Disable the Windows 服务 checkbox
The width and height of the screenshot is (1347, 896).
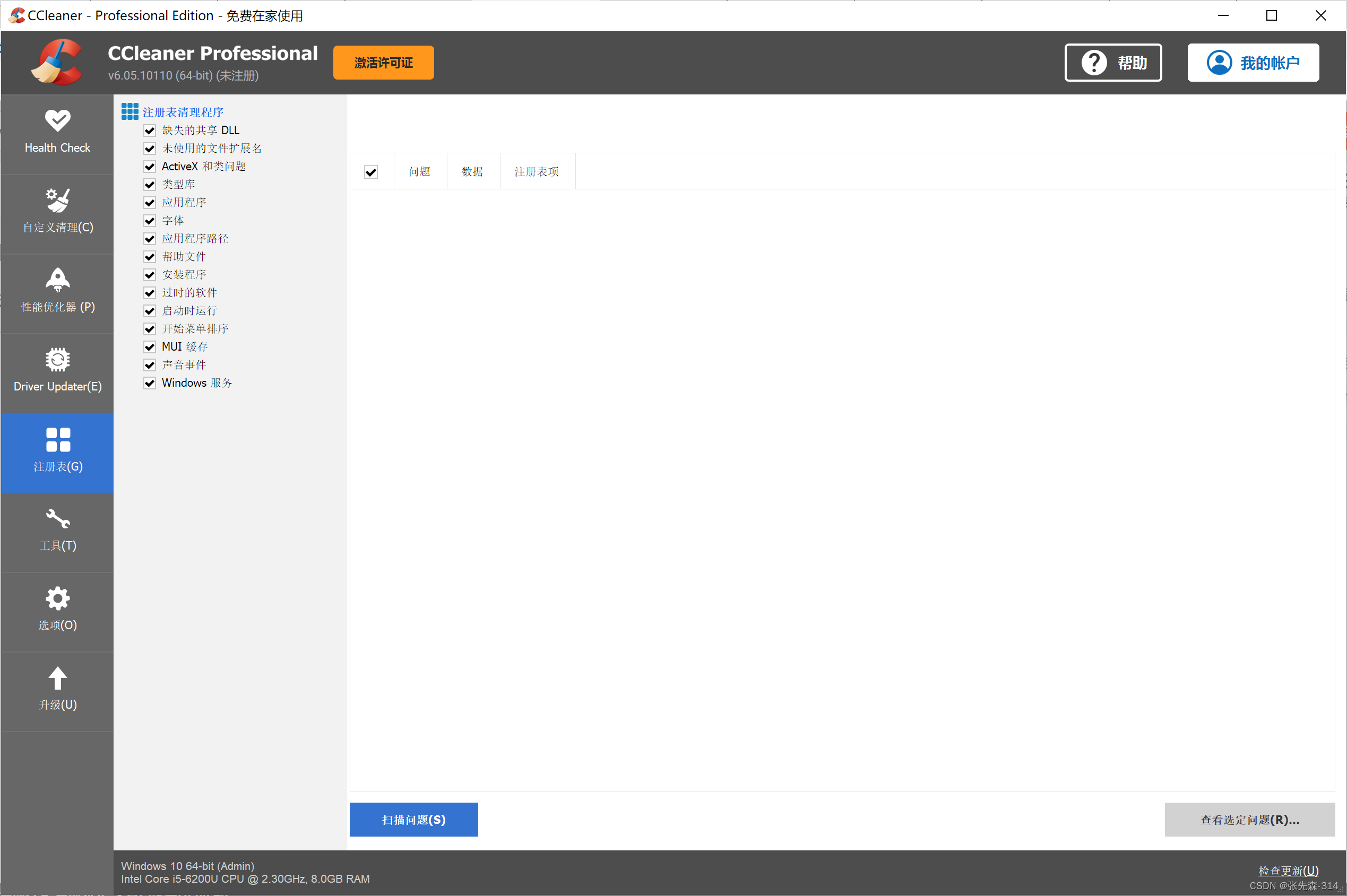[150, 384]
